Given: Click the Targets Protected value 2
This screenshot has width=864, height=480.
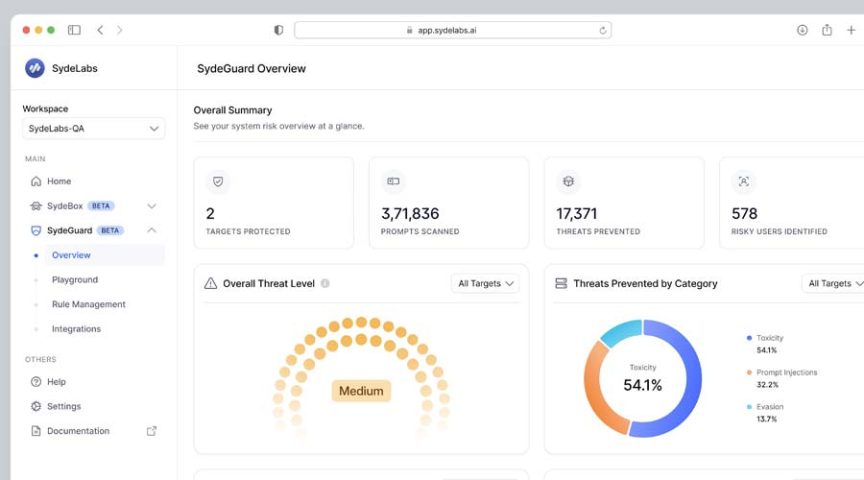Looking at the screenshot, I should [x=210, y=213].
